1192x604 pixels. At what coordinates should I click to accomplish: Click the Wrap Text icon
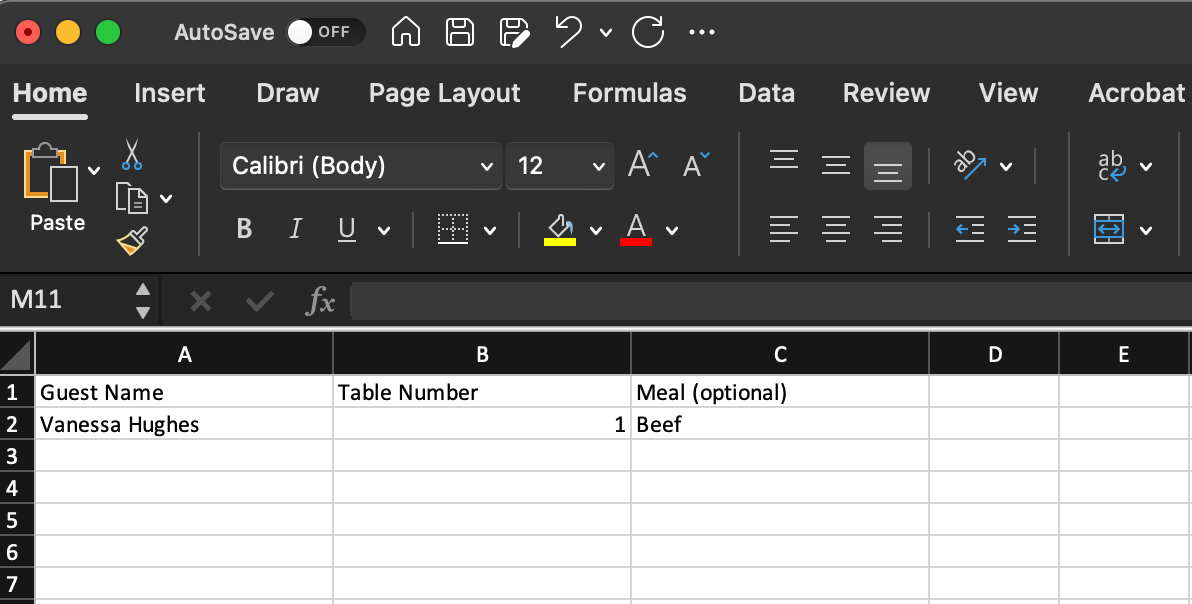coord(1111,165)
